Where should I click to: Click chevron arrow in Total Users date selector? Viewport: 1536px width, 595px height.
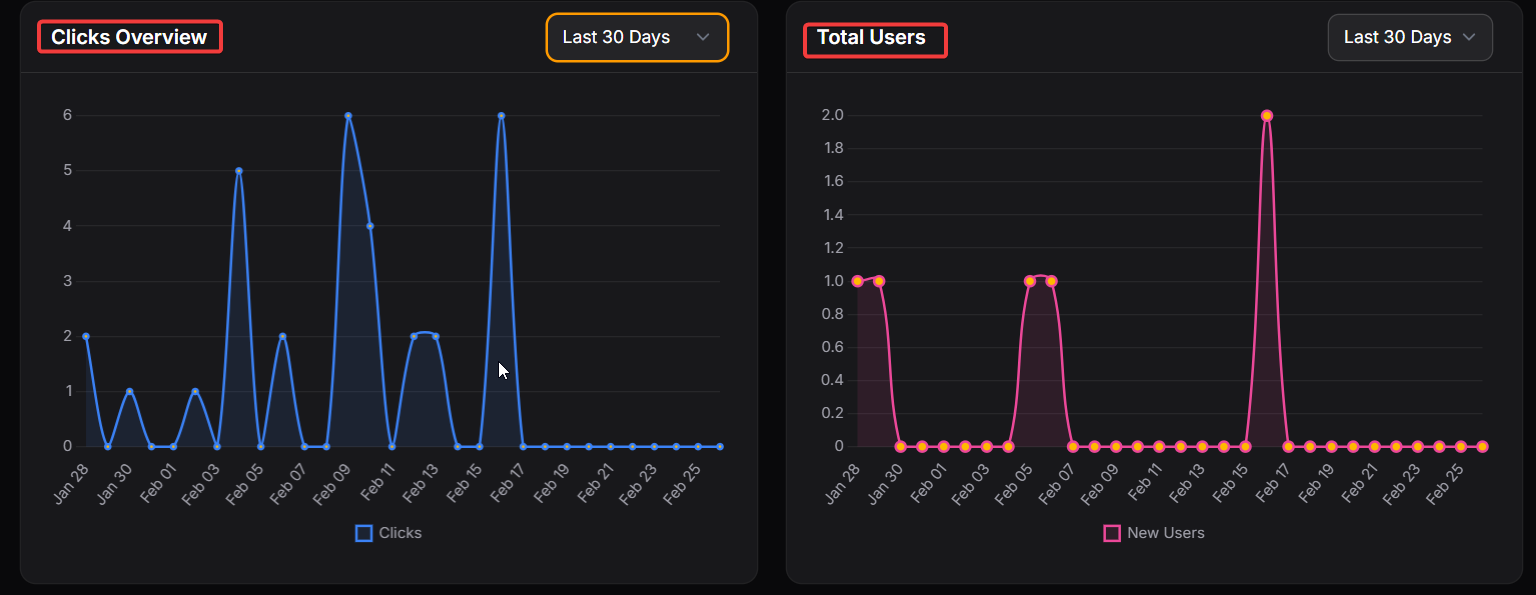coord(1469,38)
